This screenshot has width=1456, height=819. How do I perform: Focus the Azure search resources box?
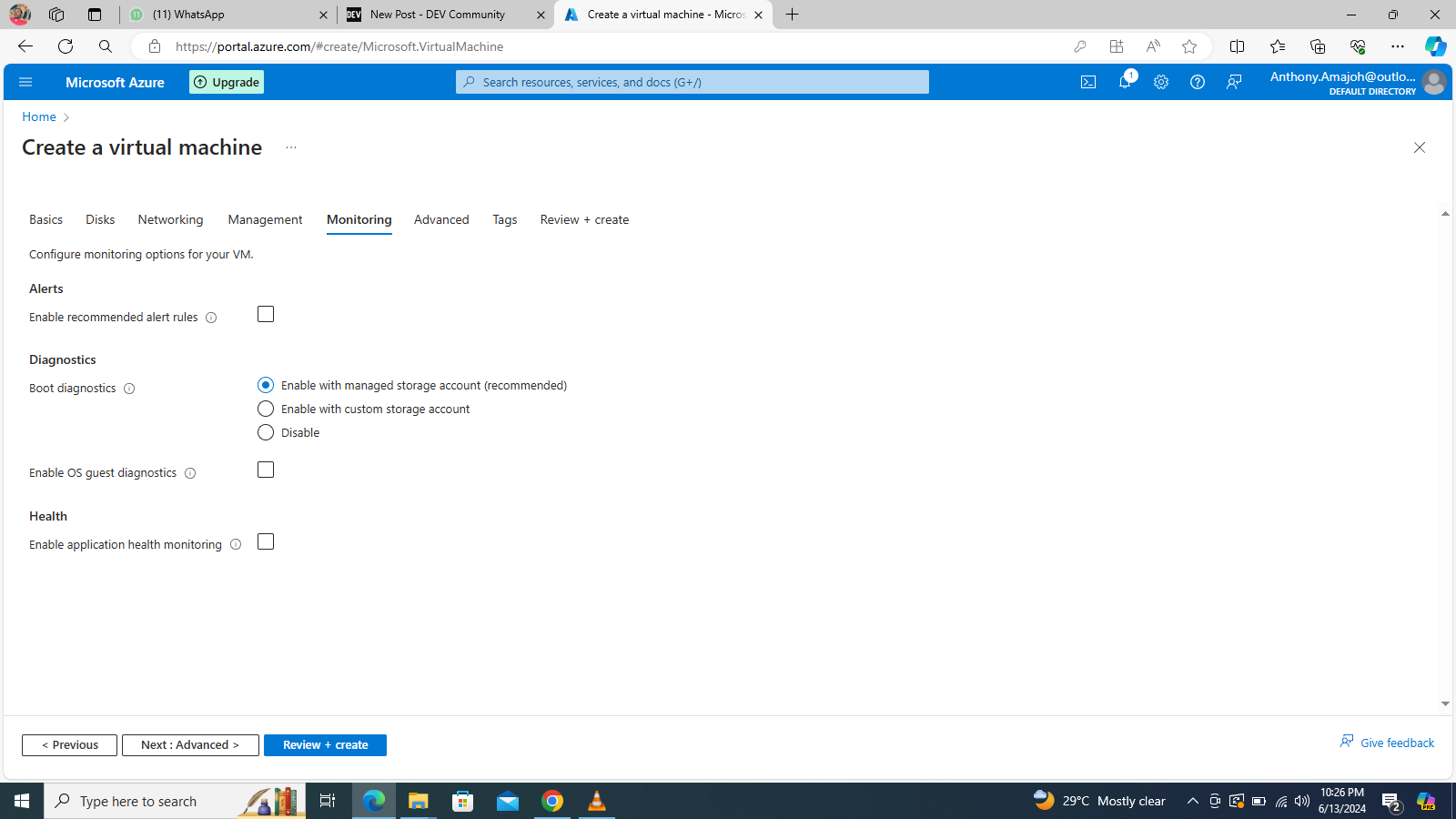(693, 82)
